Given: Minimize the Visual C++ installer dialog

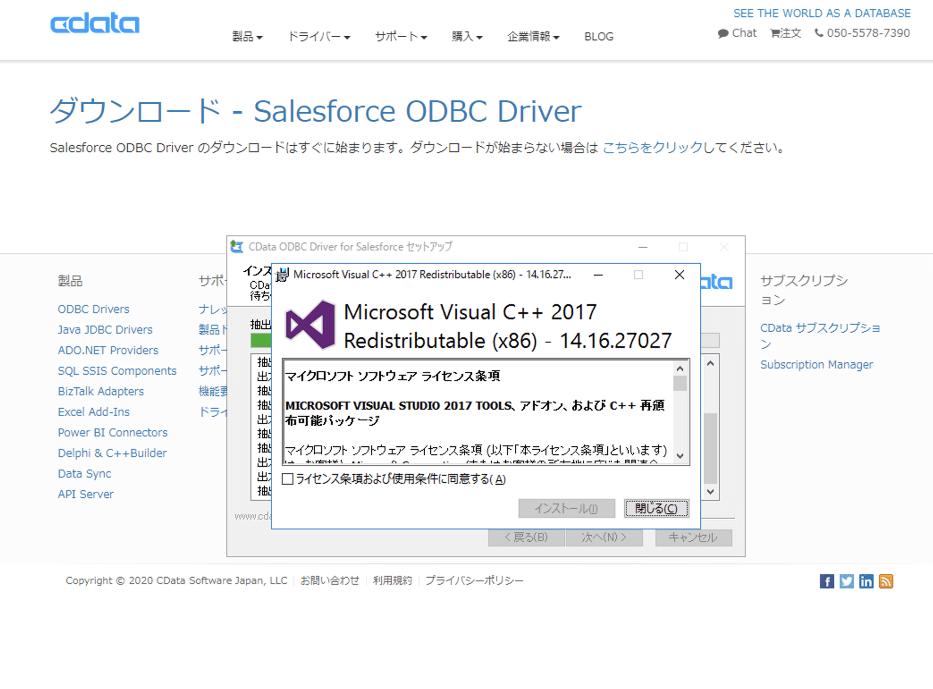Looking at the screenshot, I should [x=599, y=275].
